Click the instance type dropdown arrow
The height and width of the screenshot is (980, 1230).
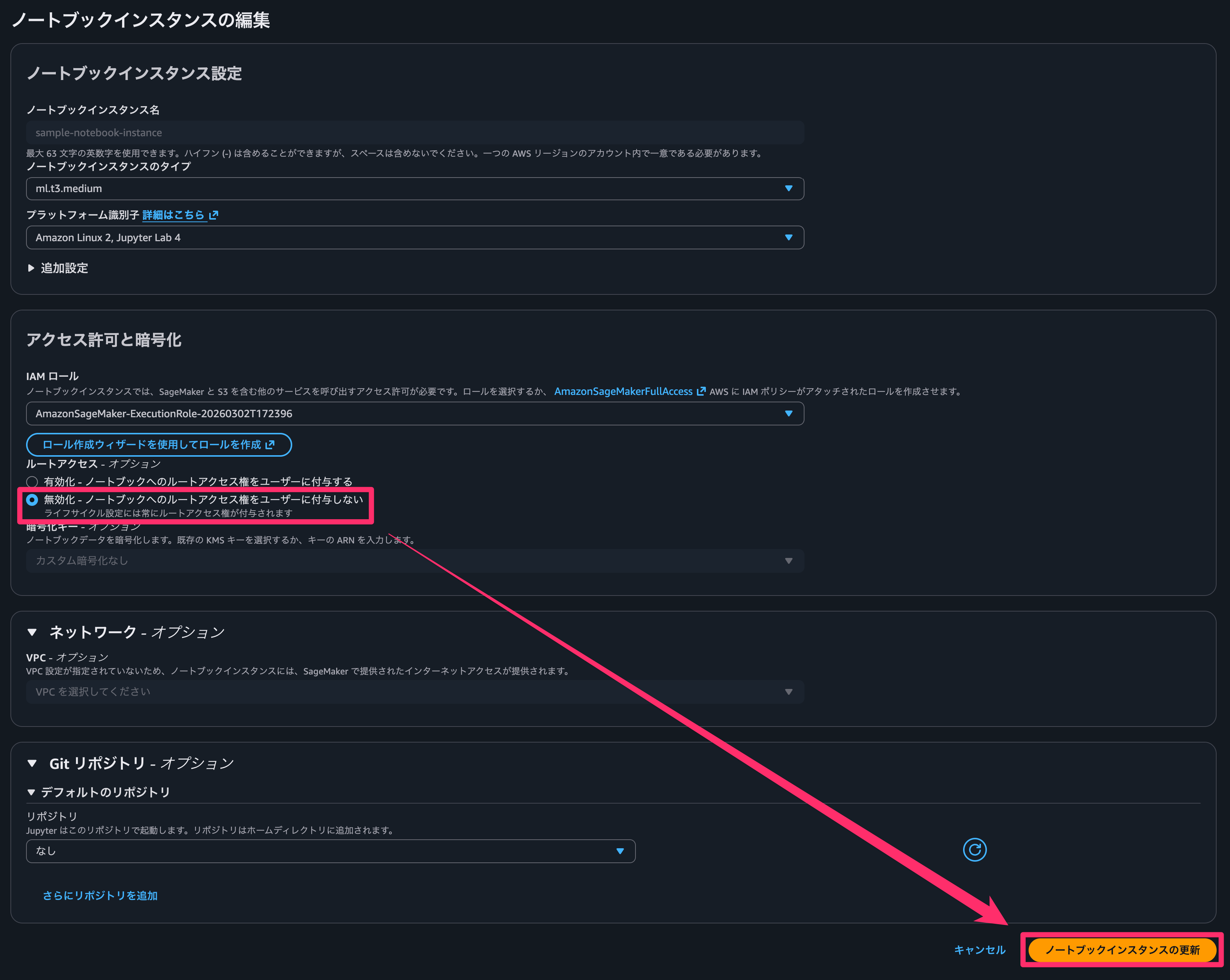coord(788,189)
